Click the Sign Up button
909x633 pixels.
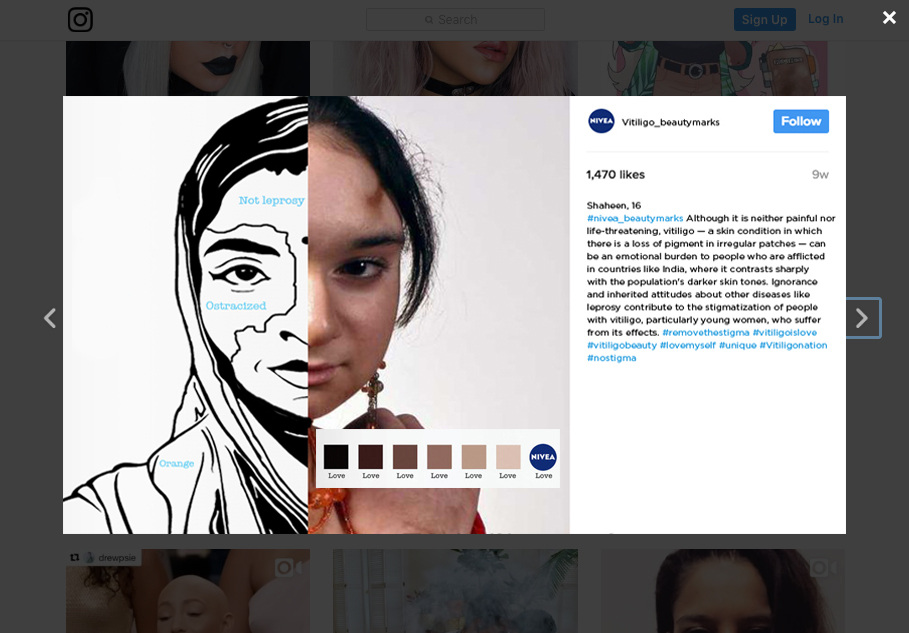tap(764, 19)
